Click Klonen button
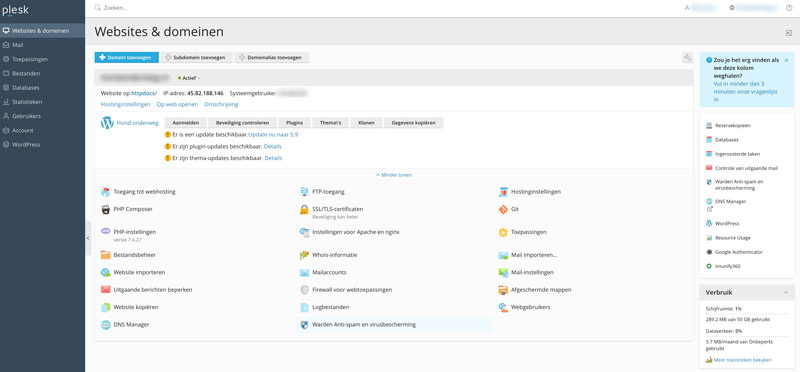 click(366, 123)
